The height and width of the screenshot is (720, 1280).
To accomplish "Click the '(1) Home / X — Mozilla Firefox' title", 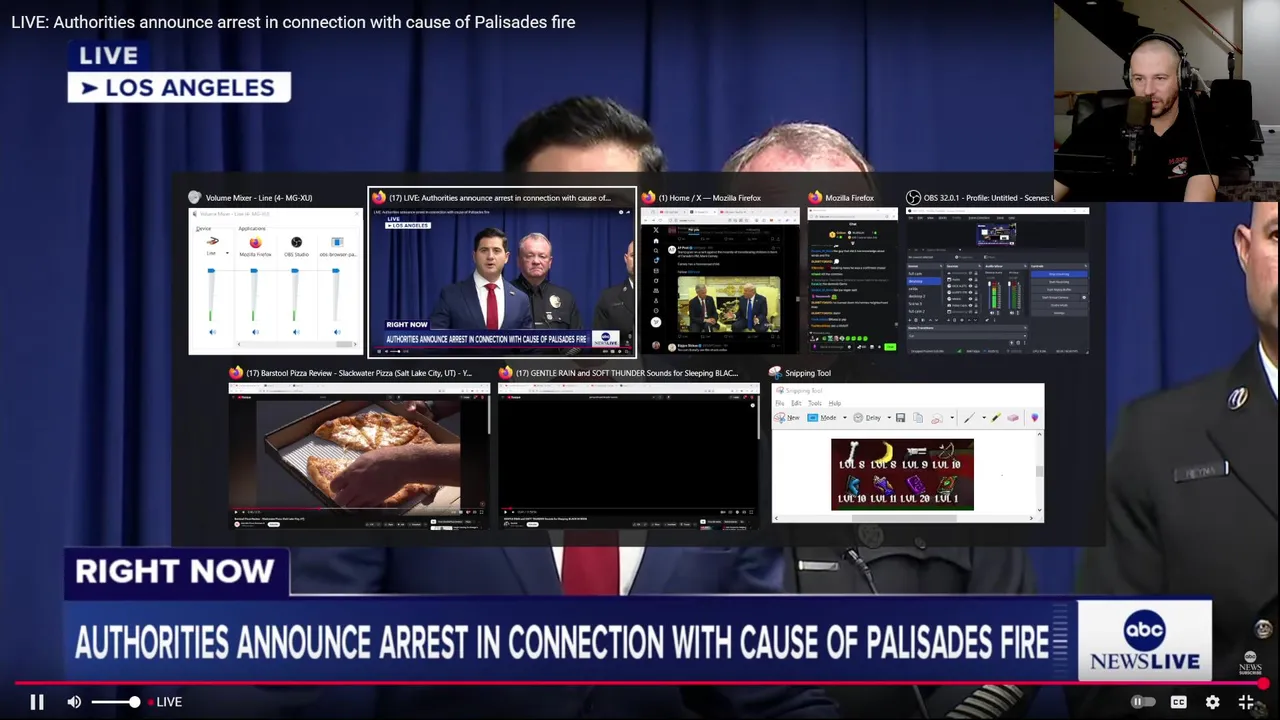I will 710,198.
